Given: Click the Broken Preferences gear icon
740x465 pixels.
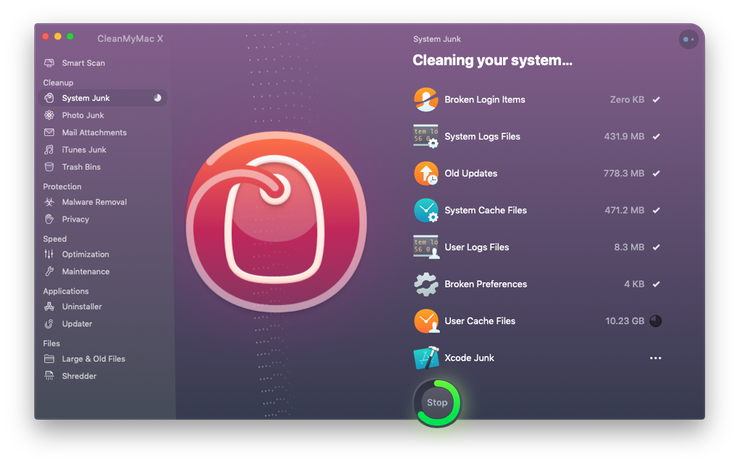Looking at the screenshot, I should coord(426,284).
